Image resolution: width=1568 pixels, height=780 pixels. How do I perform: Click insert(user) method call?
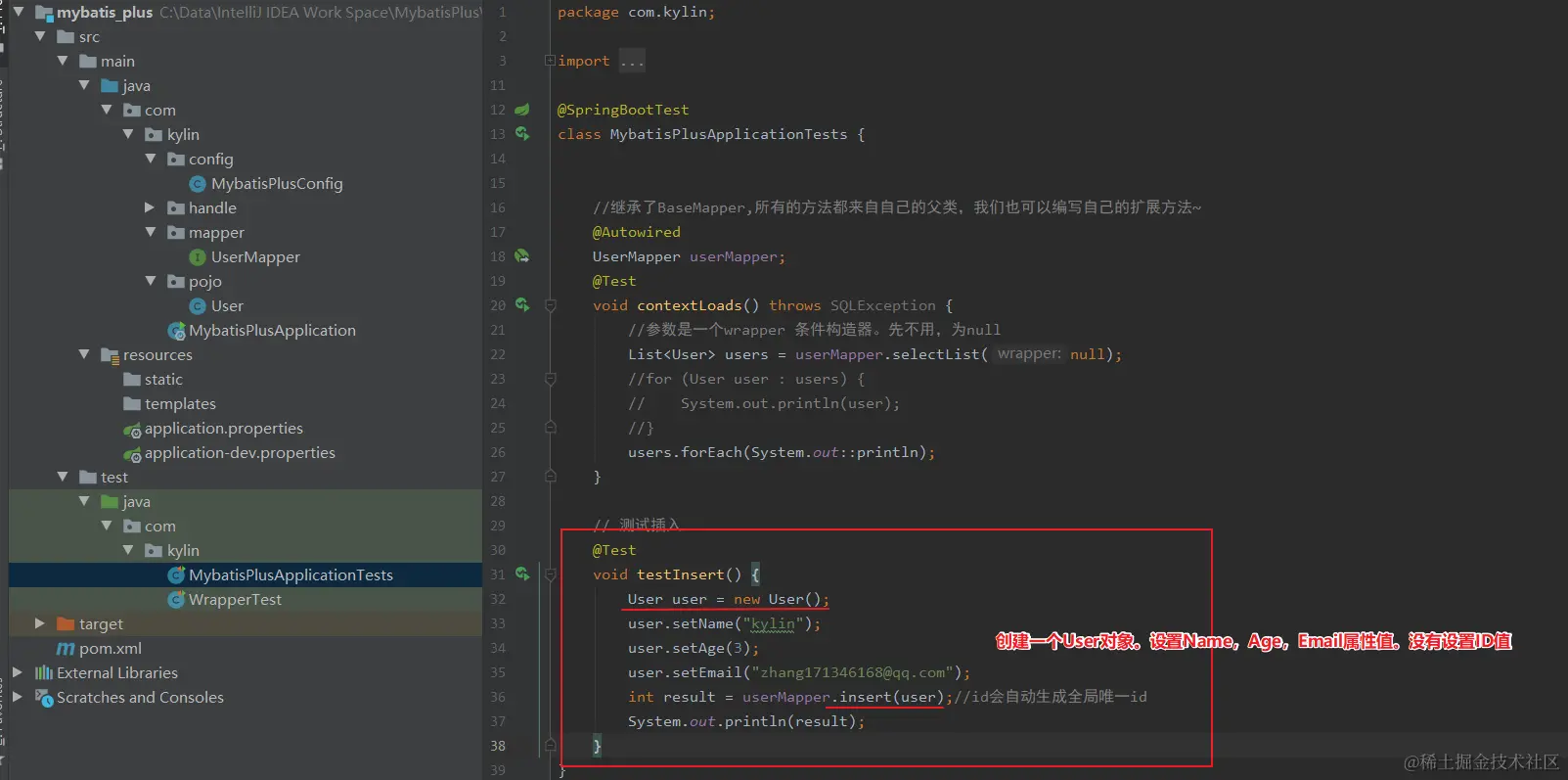[891, 697]
